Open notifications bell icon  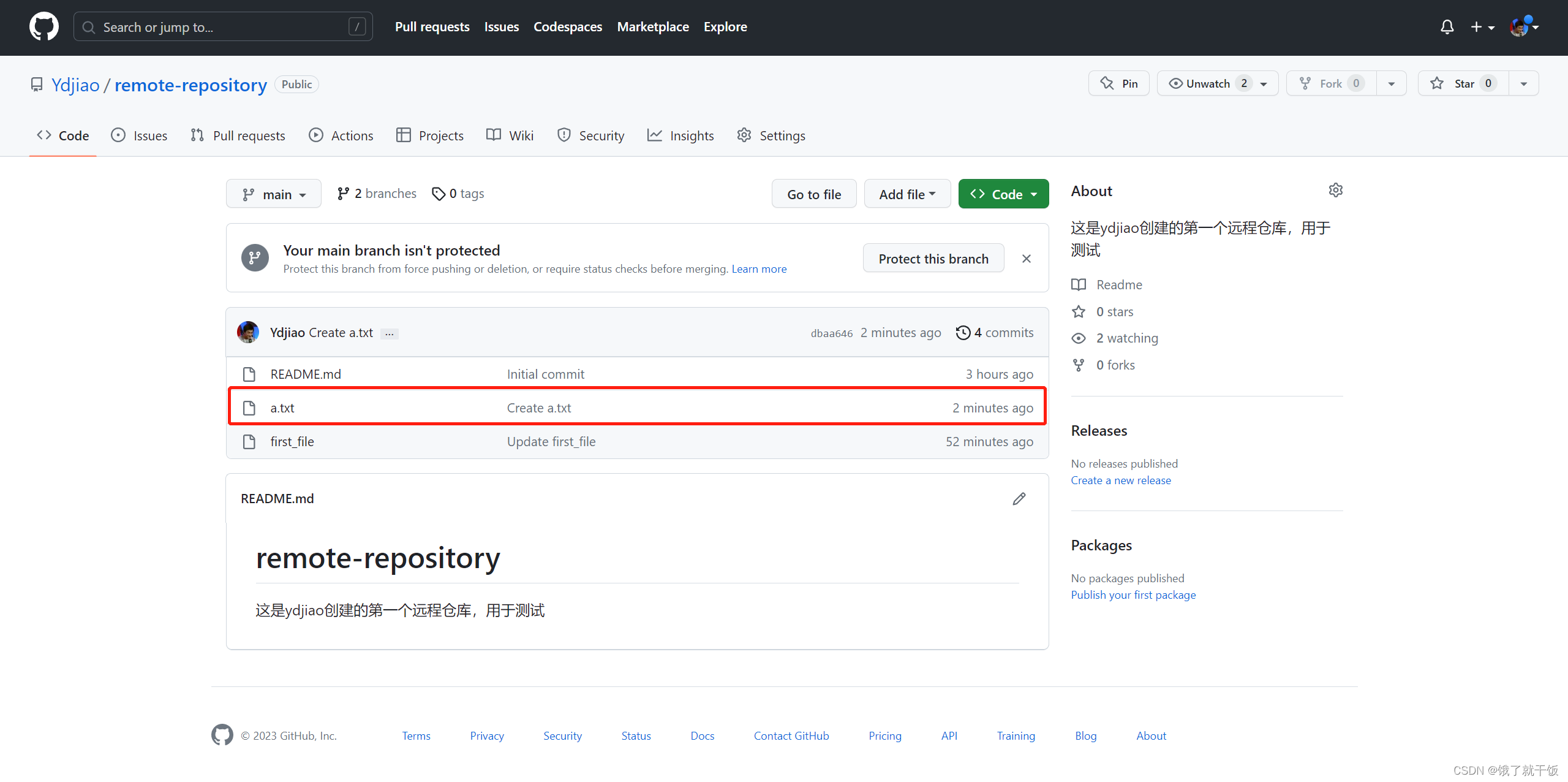(1447, 27)
